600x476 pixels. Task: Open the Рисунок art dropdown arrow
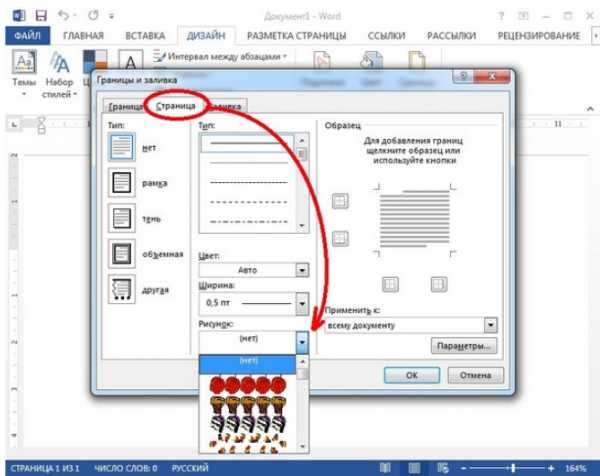[x=302, y=342]
